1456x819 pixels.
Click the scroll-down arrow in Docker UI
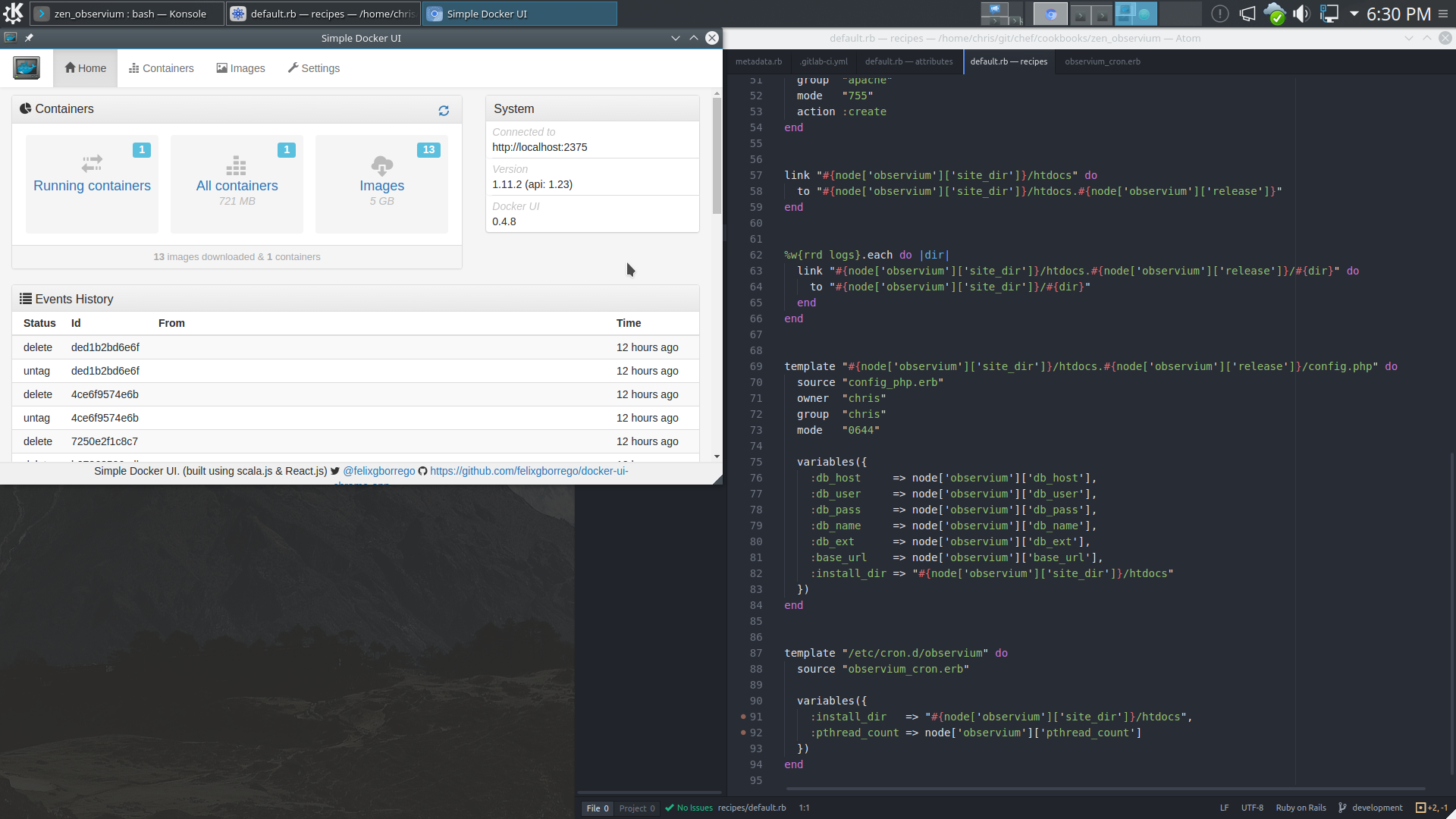tap(717, 457)
